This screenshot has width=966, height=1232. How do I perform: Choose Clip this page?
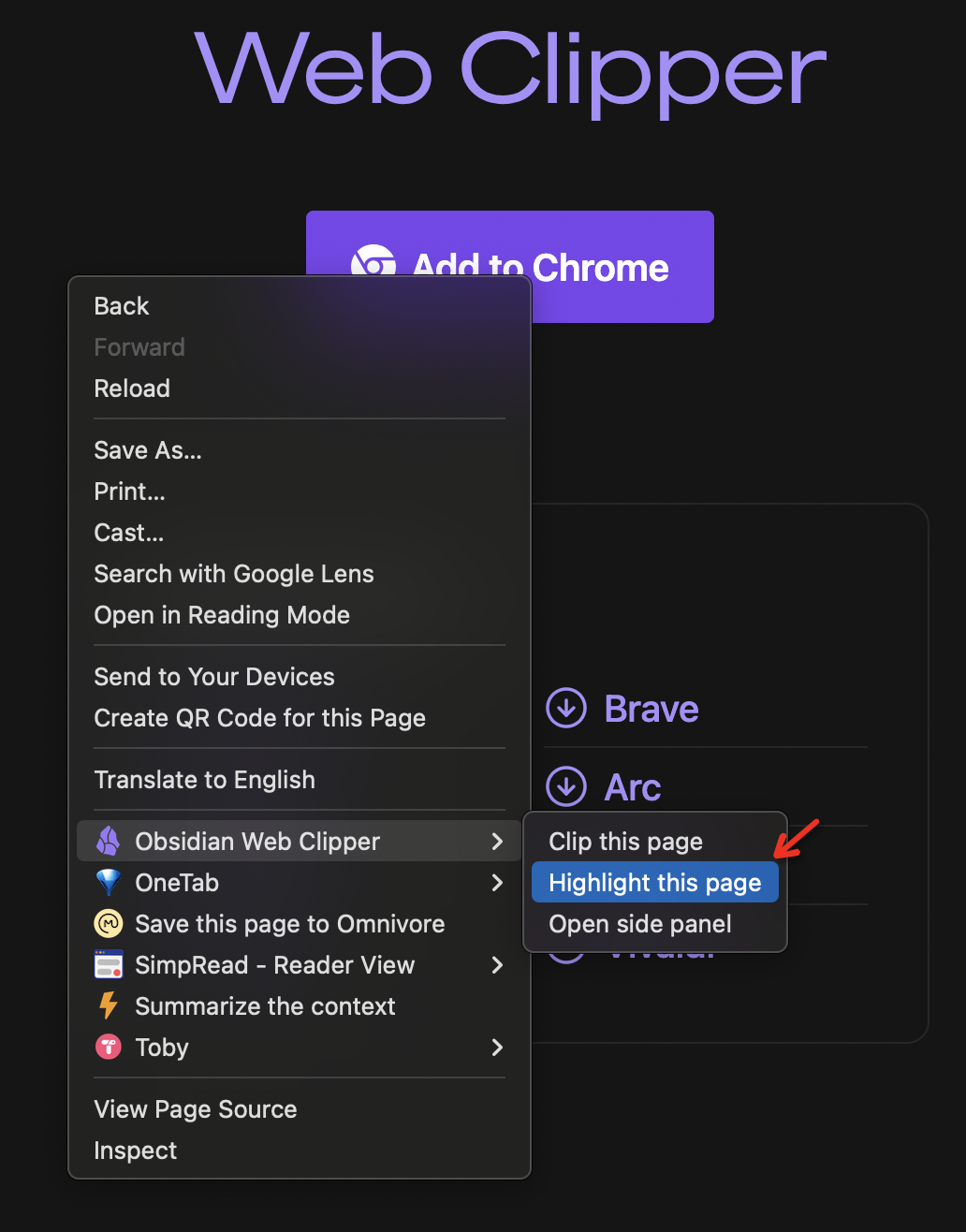625,842
